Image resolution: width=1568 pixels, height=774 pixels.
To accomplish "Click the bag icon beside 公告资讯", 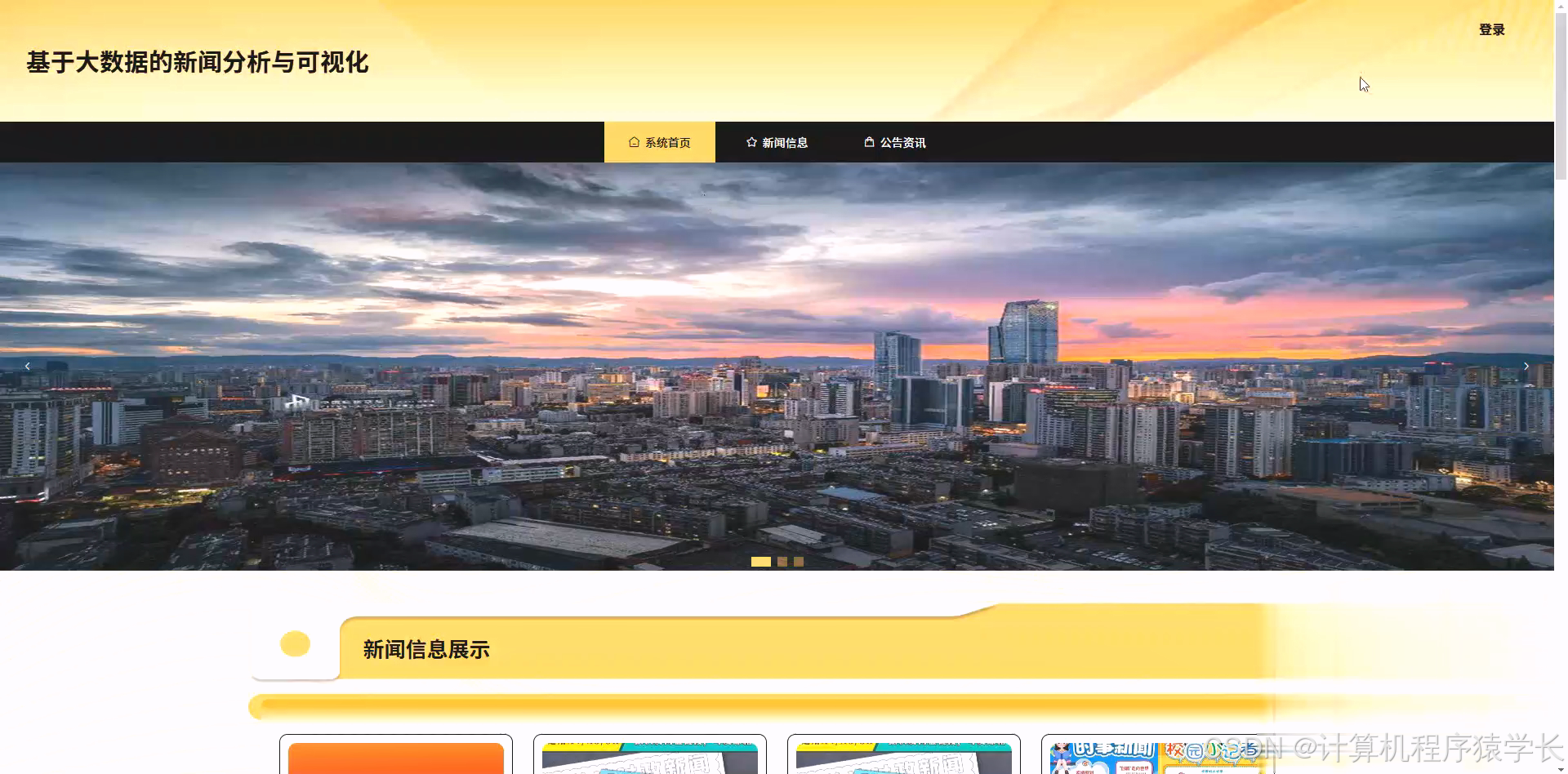I will [x=869, y=142].
